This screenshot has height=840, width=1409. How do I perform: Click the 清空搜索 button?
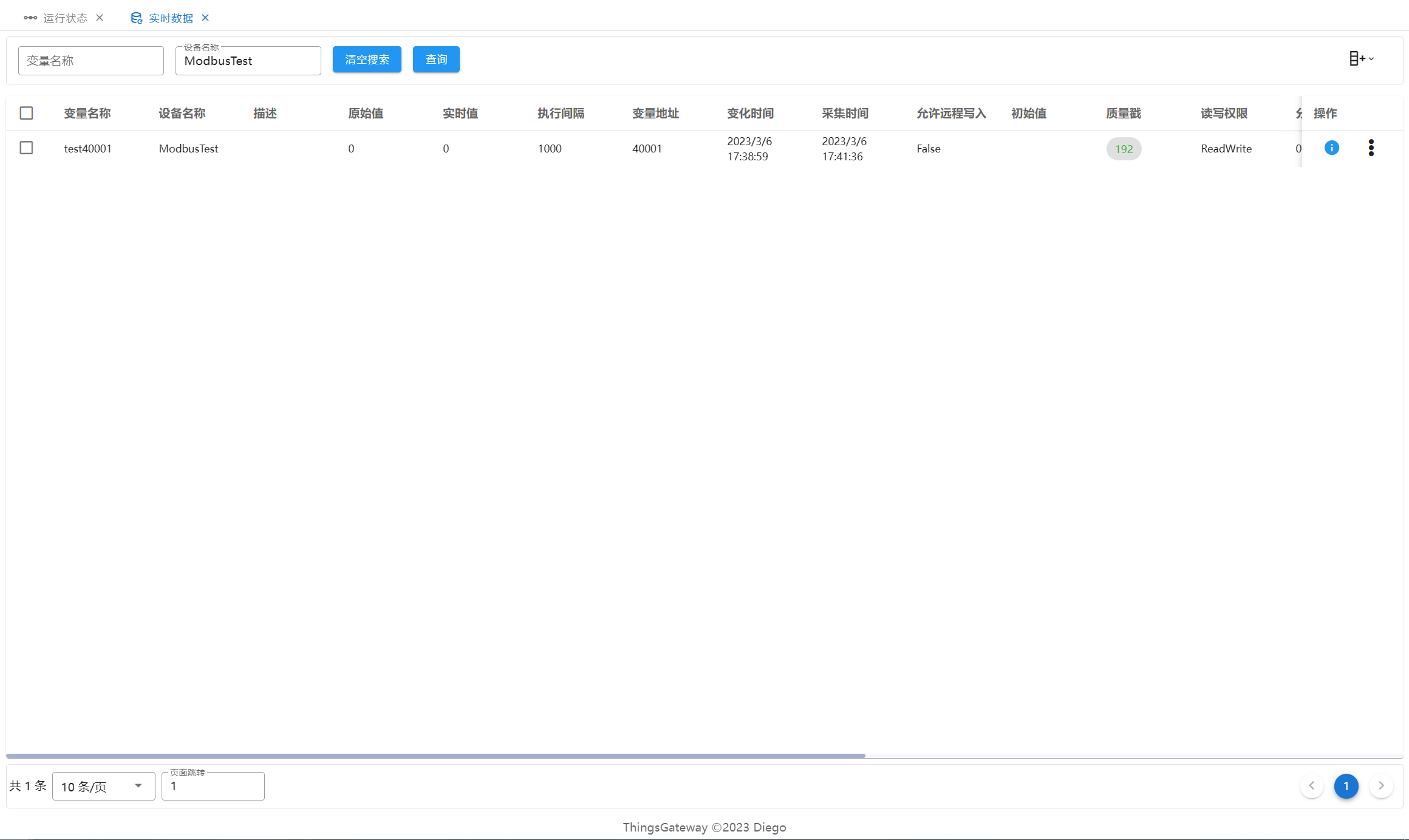(x=367, y=60)
